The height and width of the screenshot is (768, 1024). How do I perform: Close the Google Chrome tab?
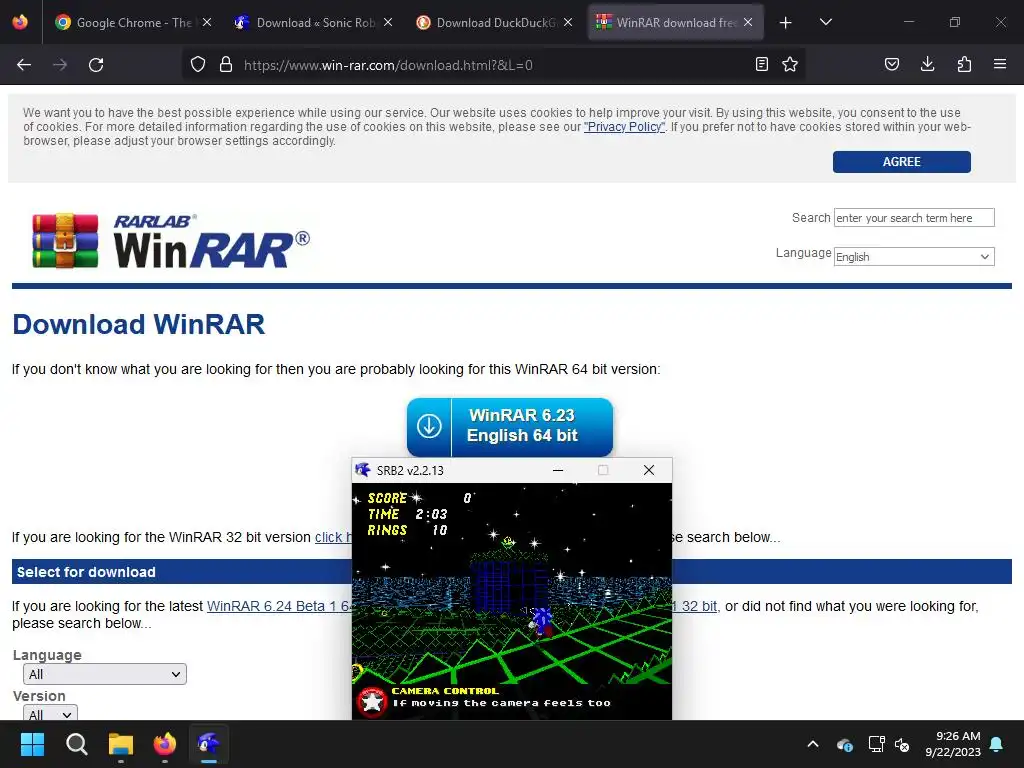tap(207, 22)
